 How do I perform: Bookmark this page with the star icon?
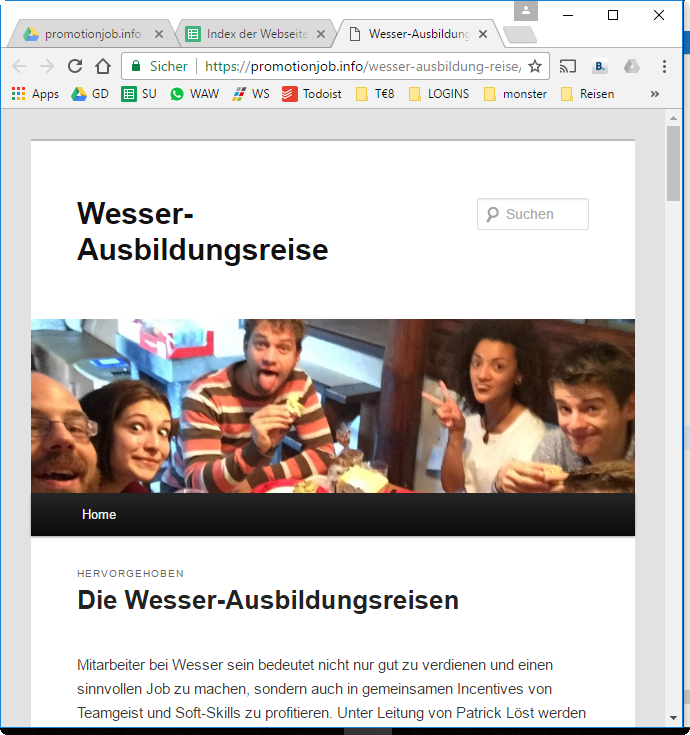coord(535,66)
